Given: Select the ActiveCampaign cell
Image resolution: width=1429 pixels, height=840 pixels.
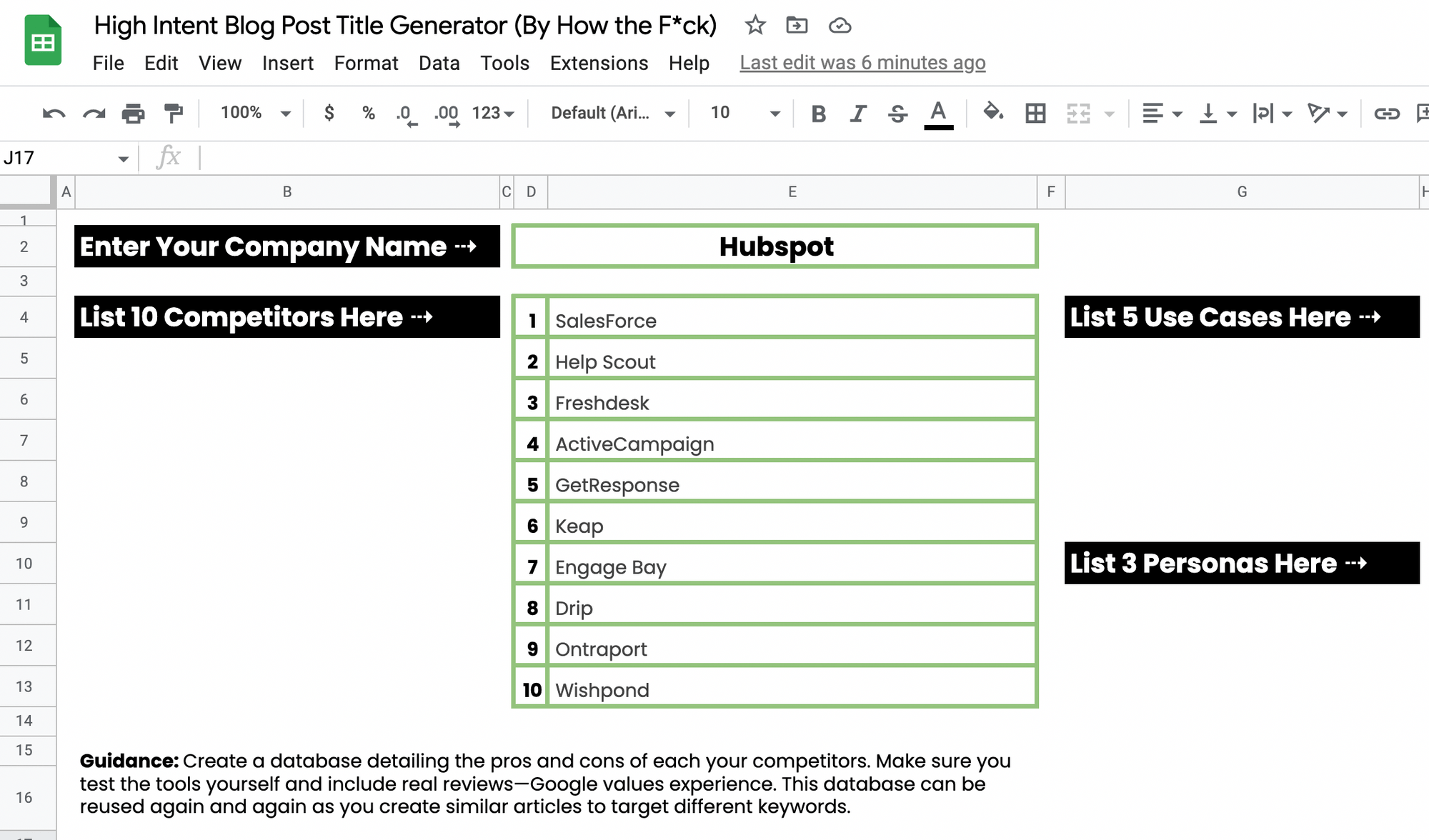Looking at the screenshot, I should point(792,441).
